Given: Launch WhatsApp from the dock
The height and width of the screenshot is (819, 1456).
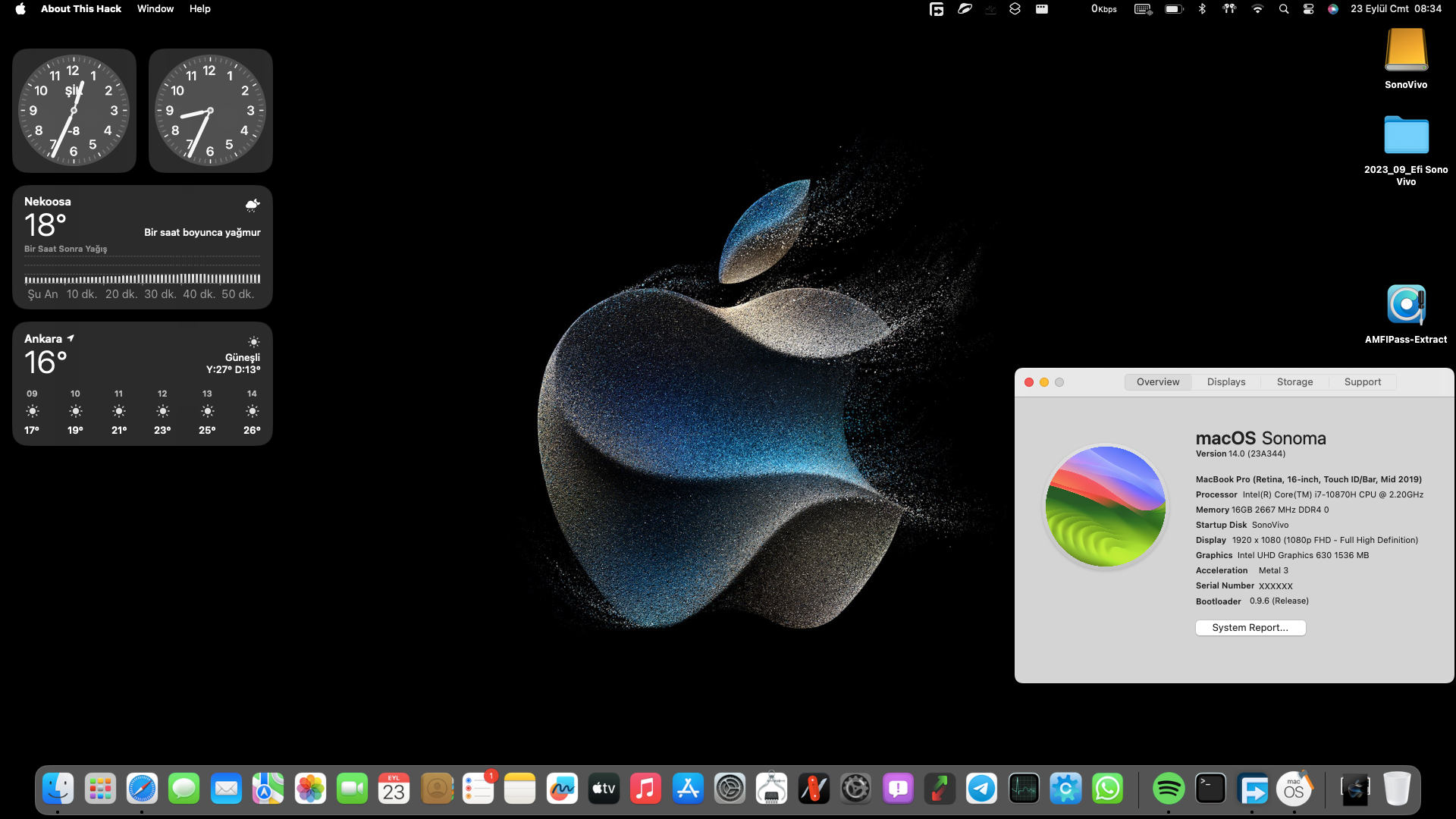Looking at the screenshot, I should [1107, 789].
